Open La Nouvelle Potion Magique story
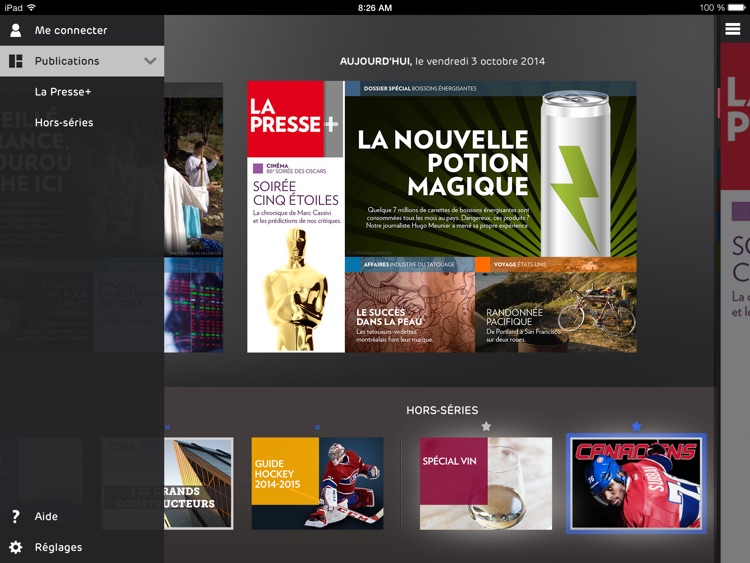Screen dimensions: 750x563 (491, 169)
